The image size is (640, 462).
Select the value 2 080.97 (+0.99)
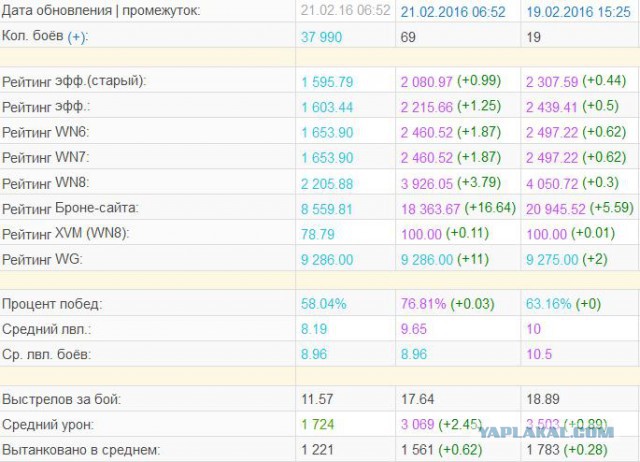(x=451, y=81)
